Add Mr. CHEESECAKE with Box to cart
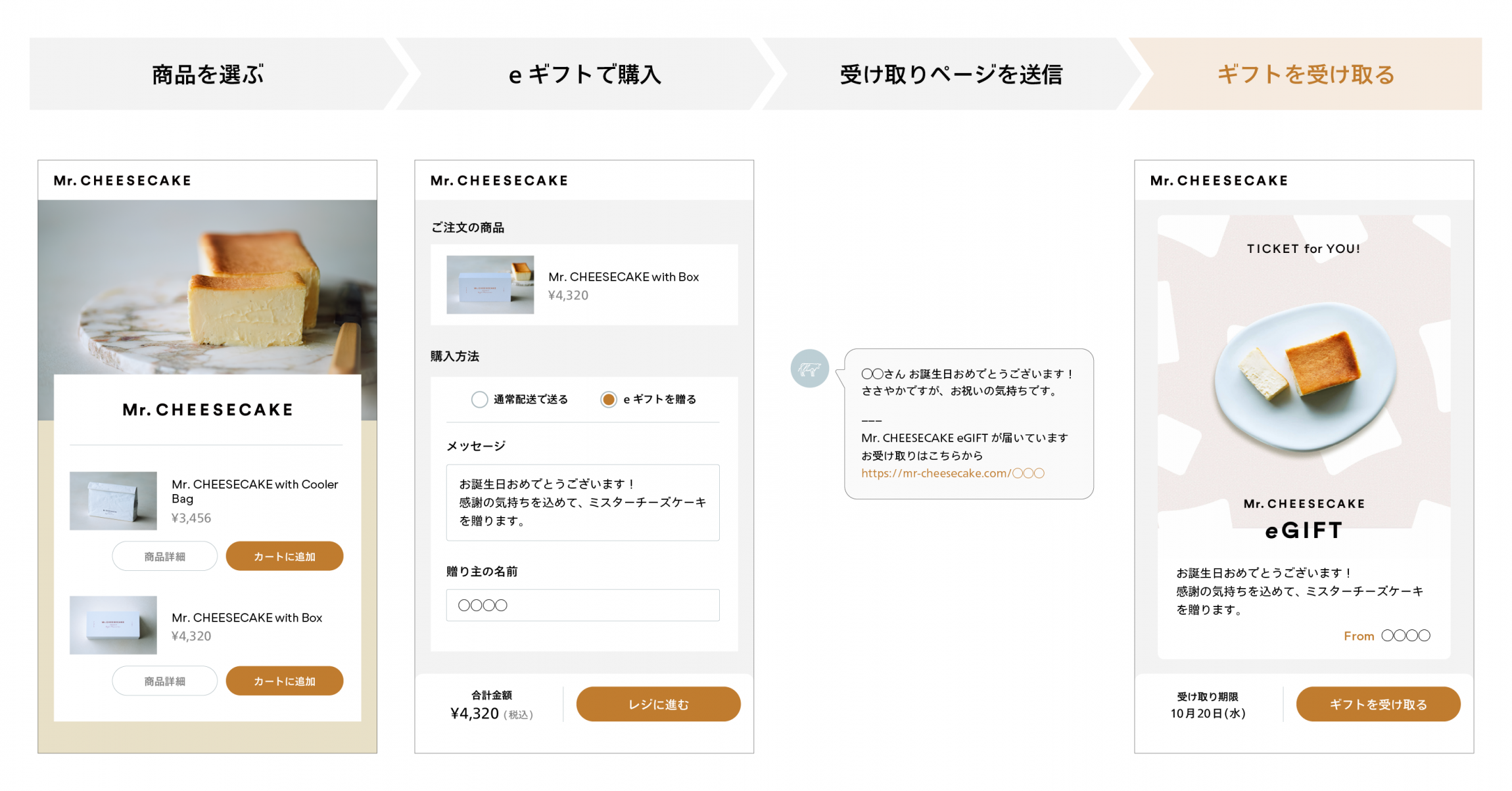Viewport: 1512px width, 791px height. 285,681
